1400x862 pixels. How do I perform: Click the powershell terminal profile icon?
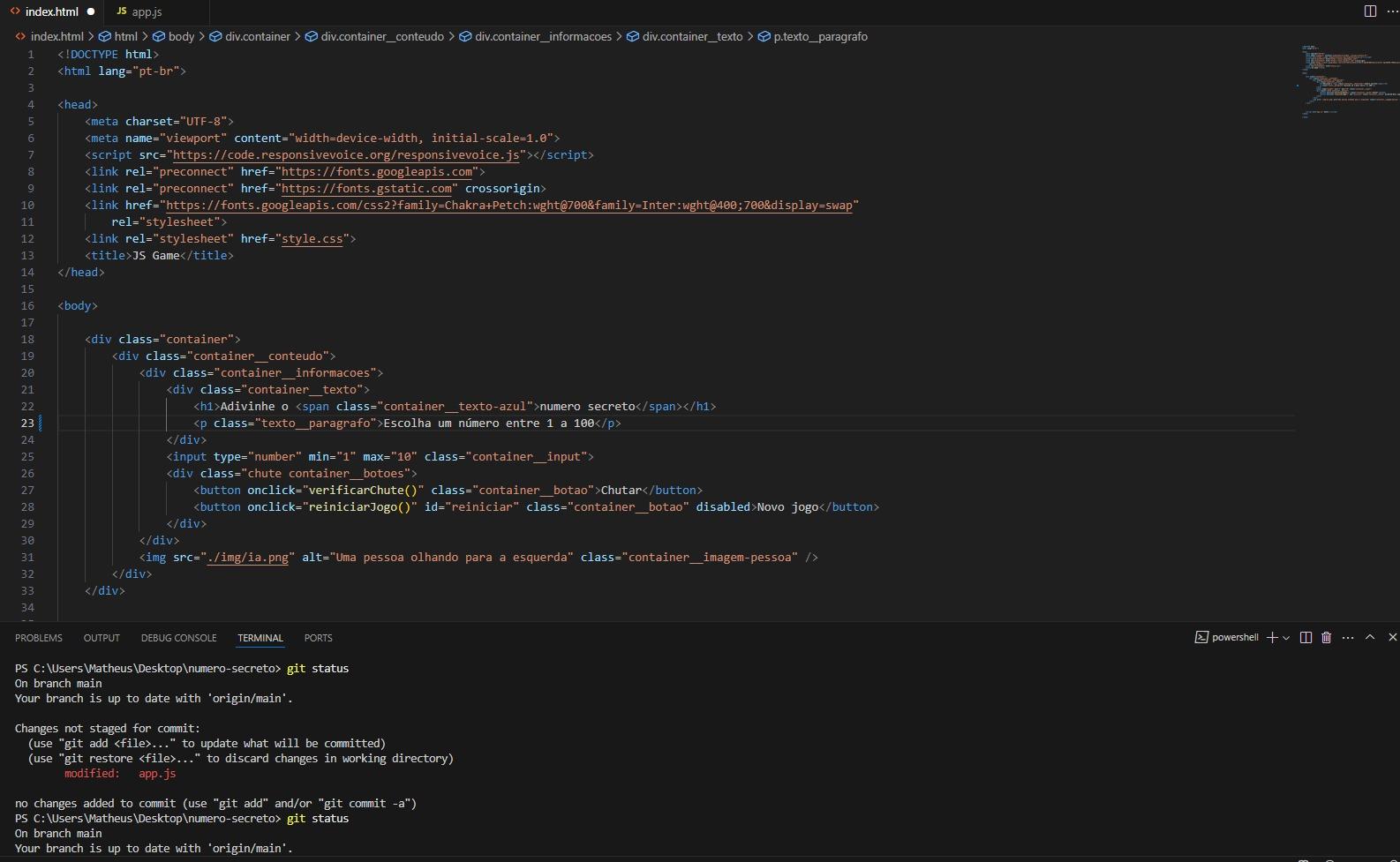click(1201, 637)
